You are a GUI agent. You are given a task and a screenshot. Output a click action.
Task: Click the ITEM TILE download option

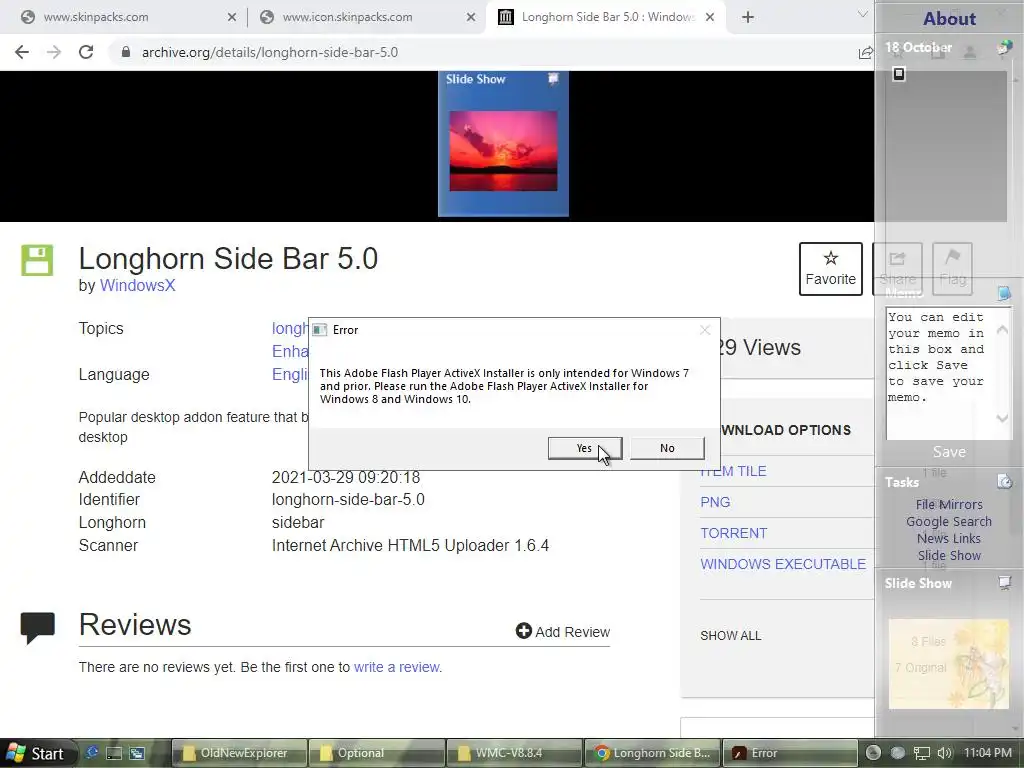click(x=733, y=471)
